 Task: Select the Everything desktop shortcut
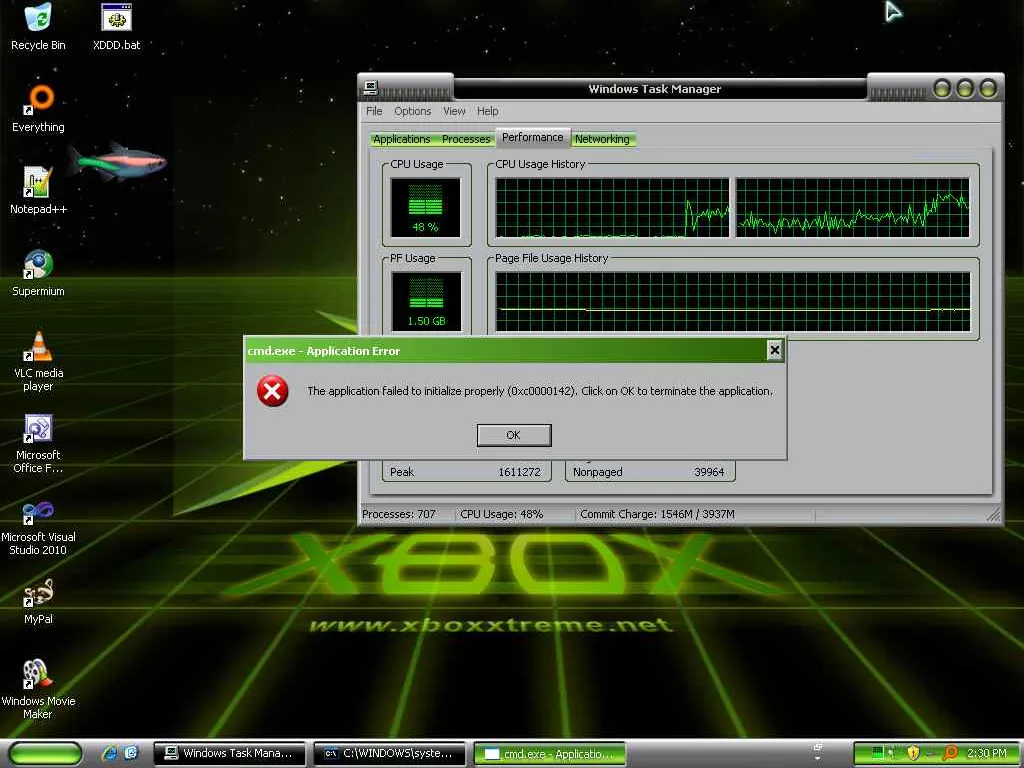(38, 108)
